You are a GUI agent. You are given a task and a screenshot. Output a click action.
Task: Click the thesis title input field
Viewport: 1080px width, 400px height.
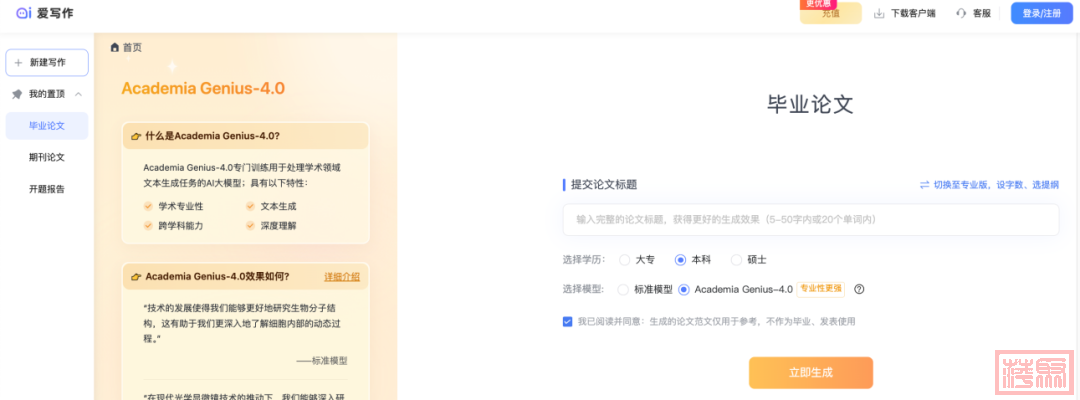pos(810,219)
